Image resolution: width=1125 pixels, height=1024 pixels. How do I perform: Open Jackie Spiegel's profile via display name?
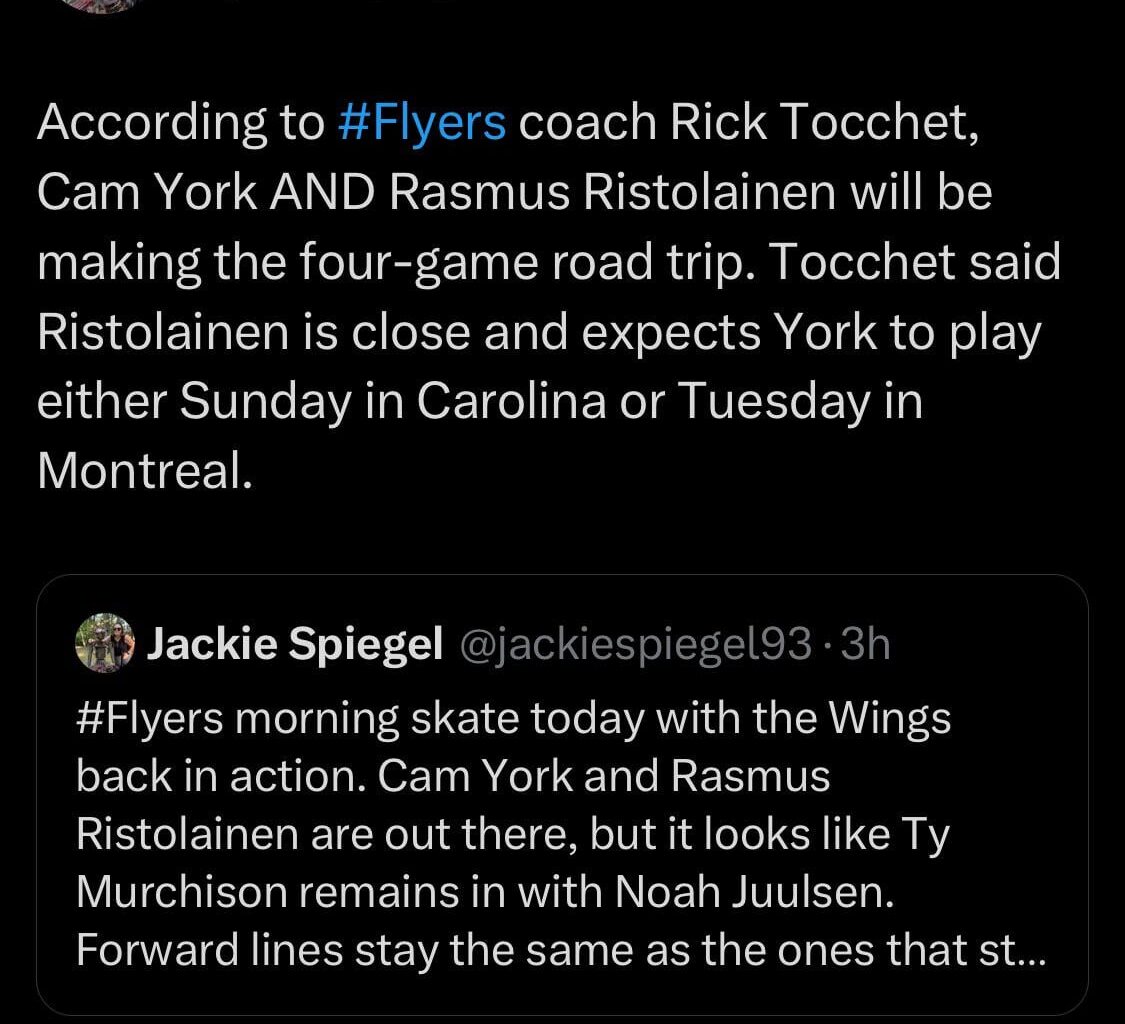click(x=295, y=643)
